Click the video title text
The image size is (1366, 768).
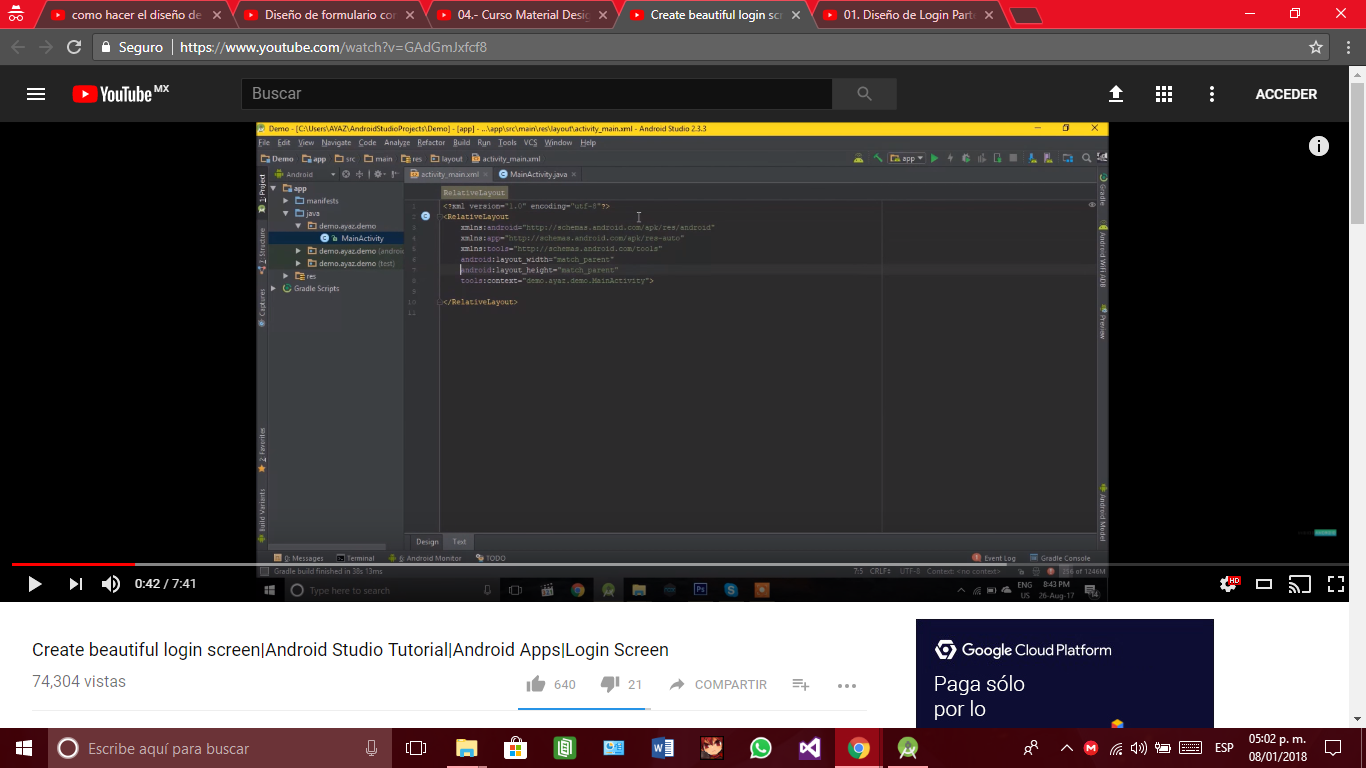(350, 650)
